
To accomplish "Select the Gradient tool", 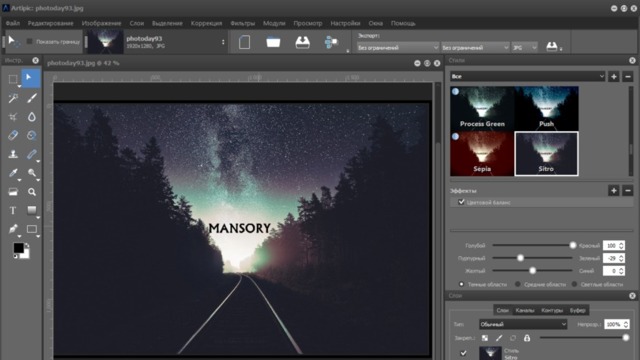I will pyautogui.click(x=32, y=210).
